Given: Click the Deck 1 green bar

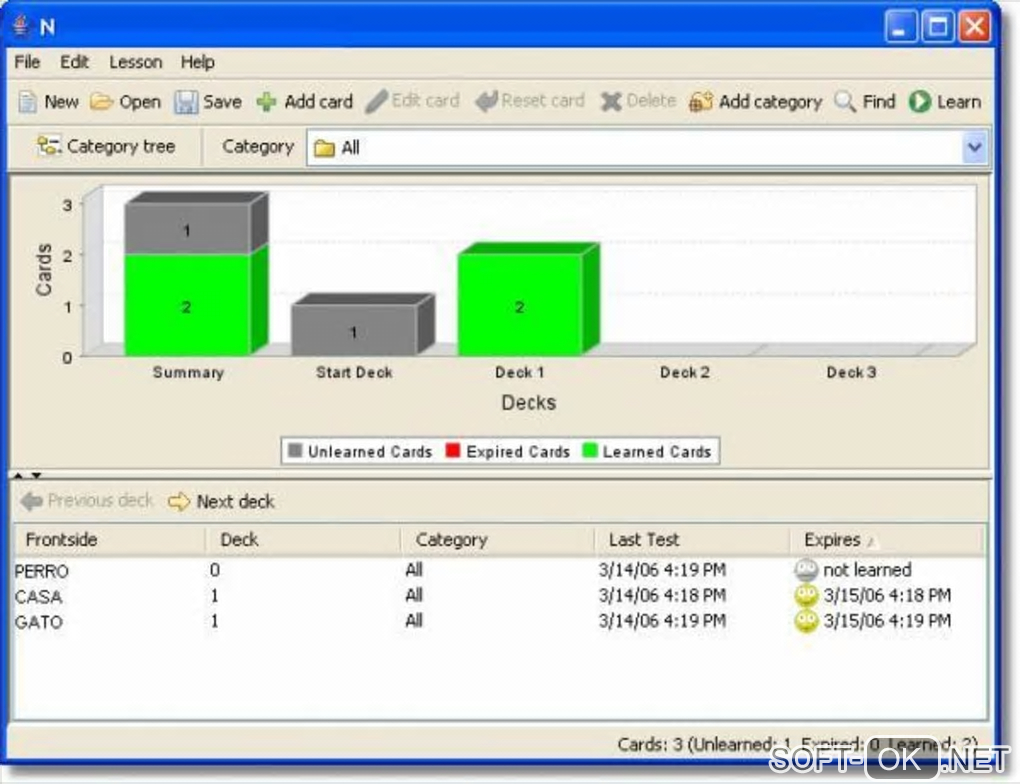Looking at the screenshot, I should tap(520, 305).
